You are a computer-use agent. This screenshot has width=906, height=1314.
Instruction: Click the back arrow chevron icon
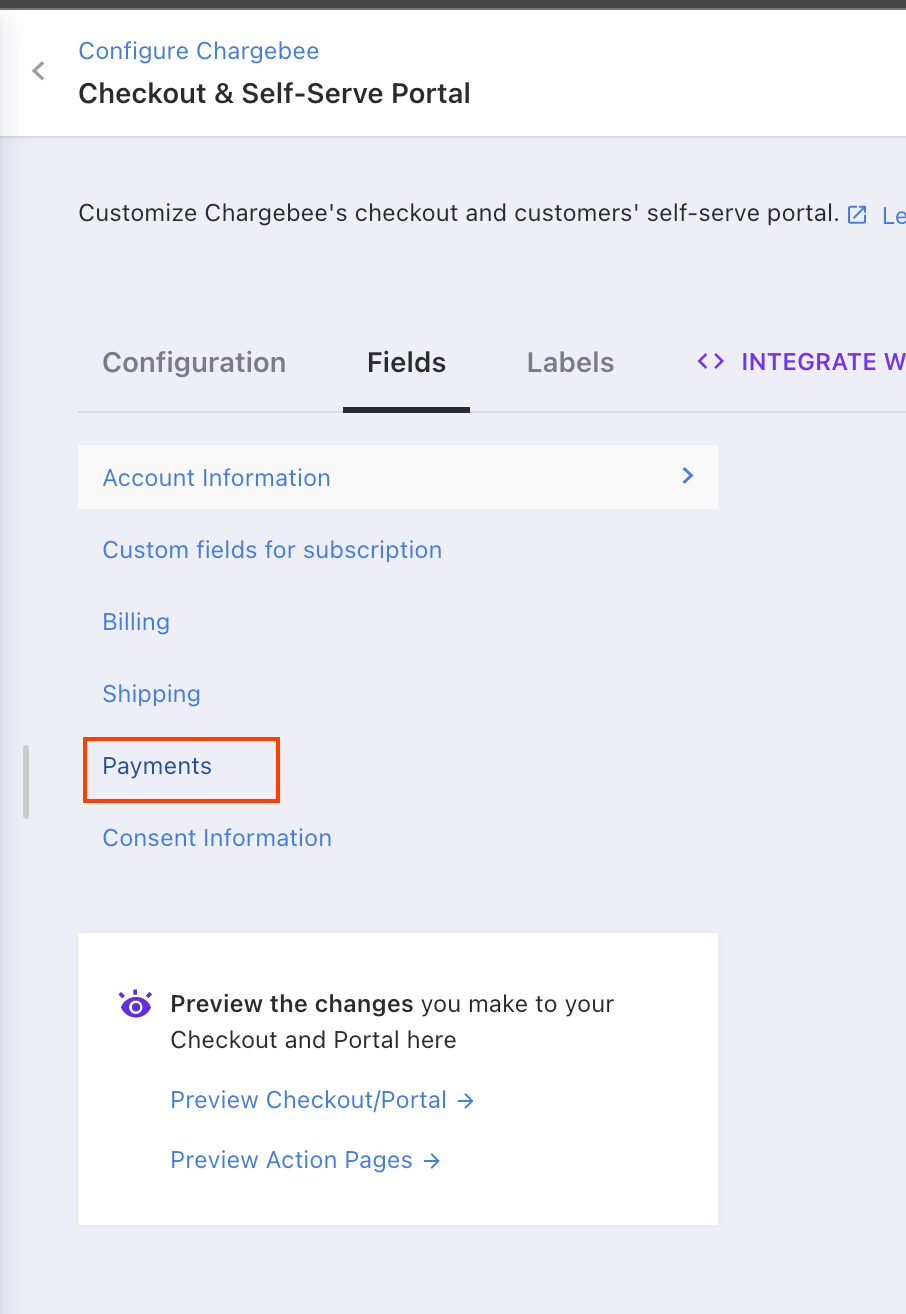pos(39,71)
